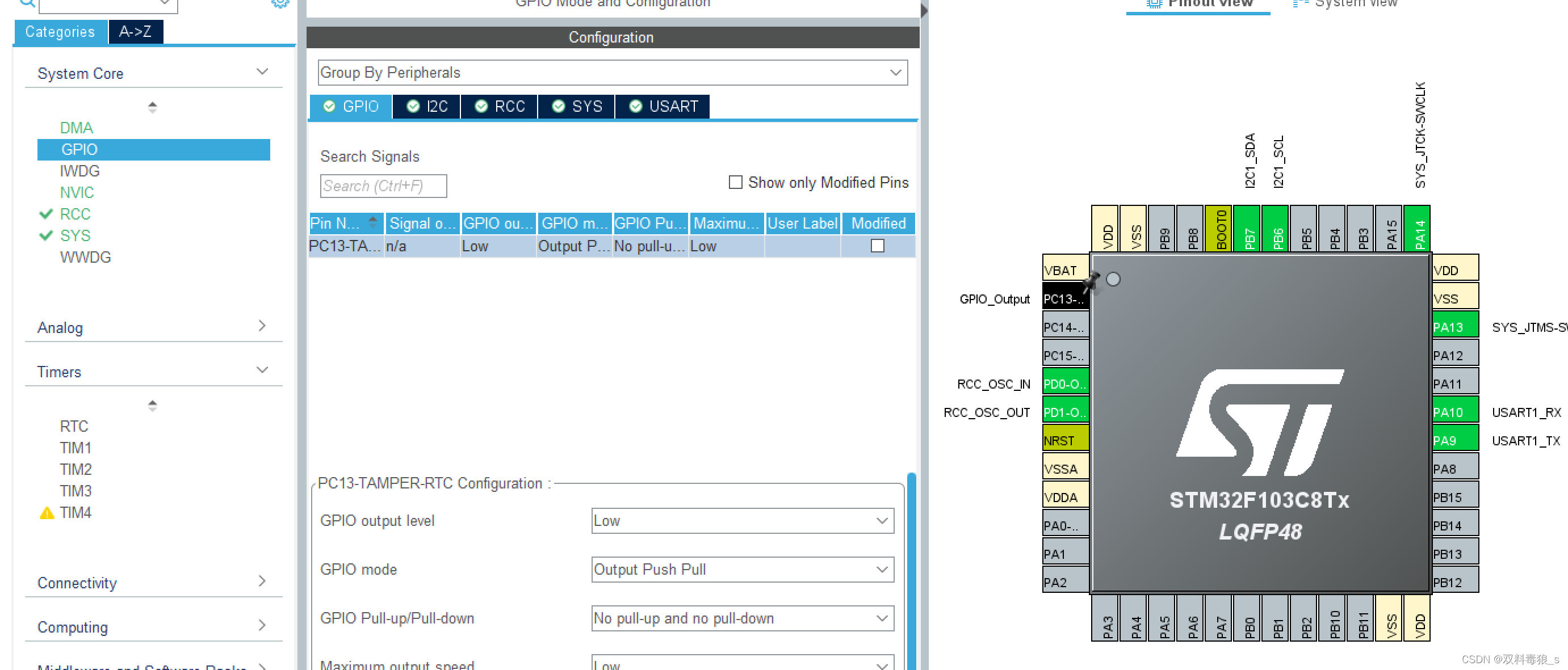Viewport: 1568px width, 670px height.
Task: Expand the Analog category
Action: [262, 326]
